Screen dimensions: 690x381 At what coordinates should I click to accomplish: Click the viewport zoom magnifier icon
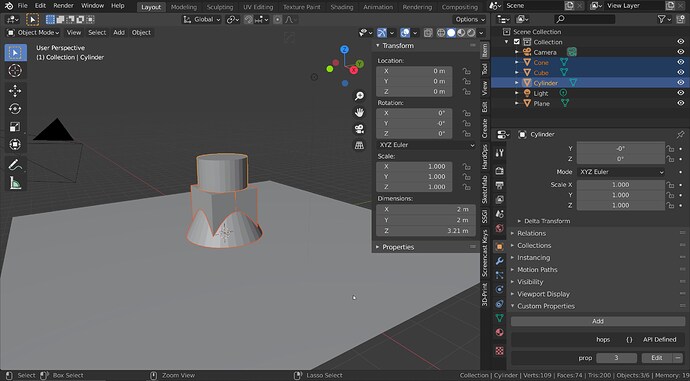pos(360,96)
